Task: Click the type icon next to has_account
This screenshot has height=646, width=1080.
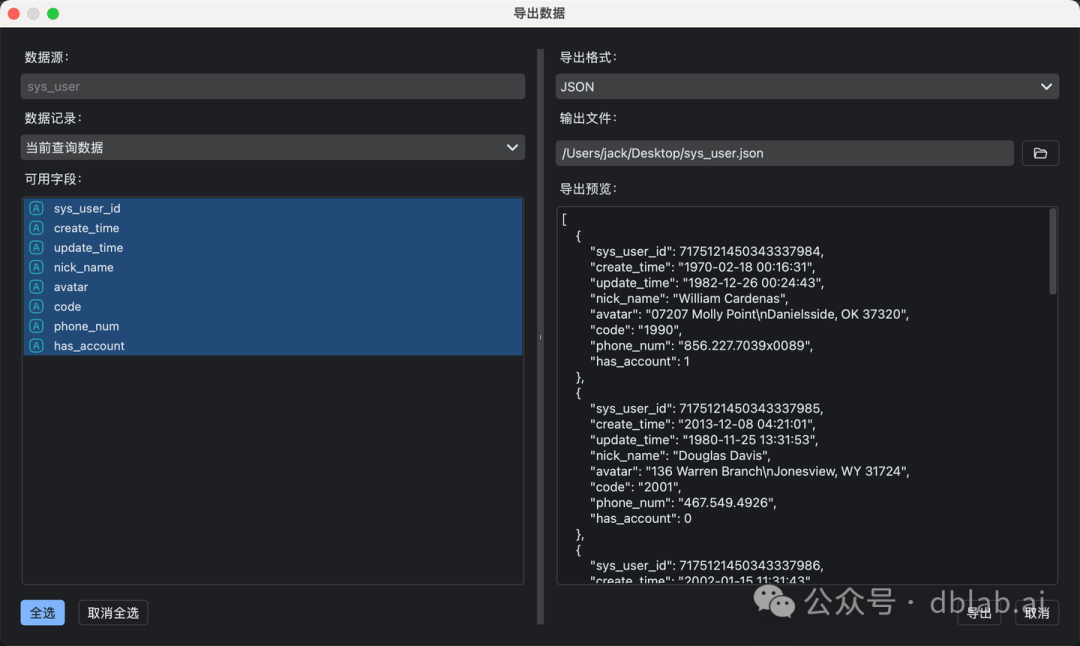Action: (x=36, y=346)
